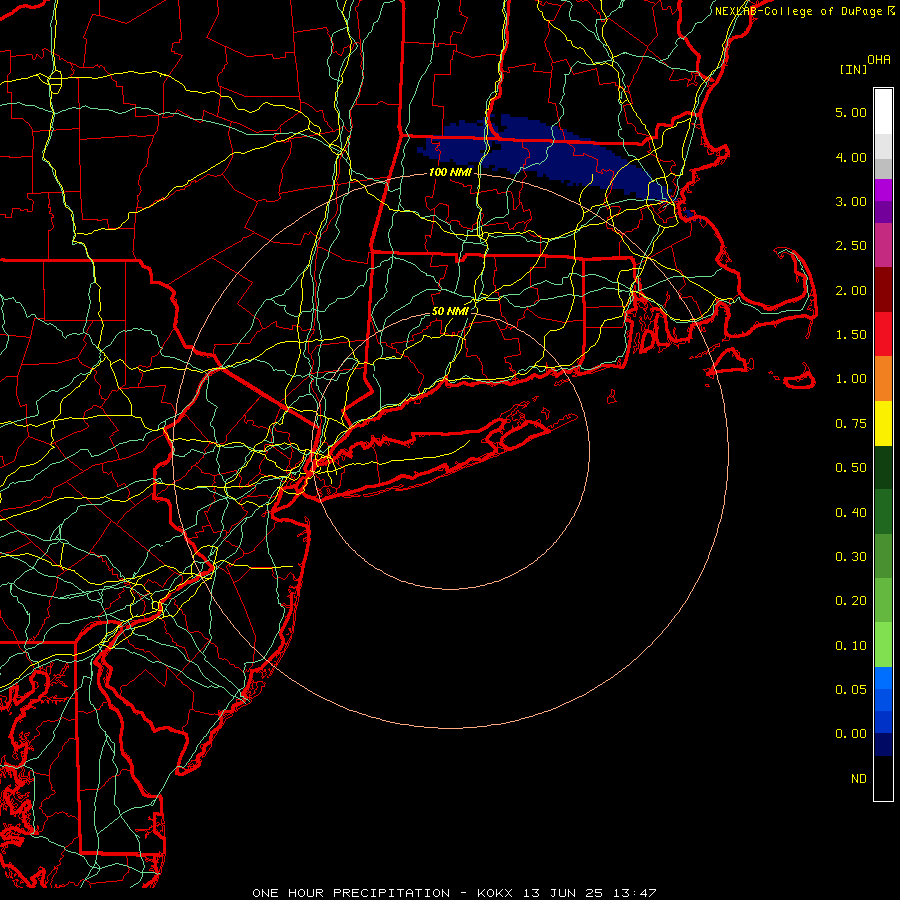The height and width of the screenshot is (900, 900).
Task: Click the 2.00 legend value
Action: point(851,290)
